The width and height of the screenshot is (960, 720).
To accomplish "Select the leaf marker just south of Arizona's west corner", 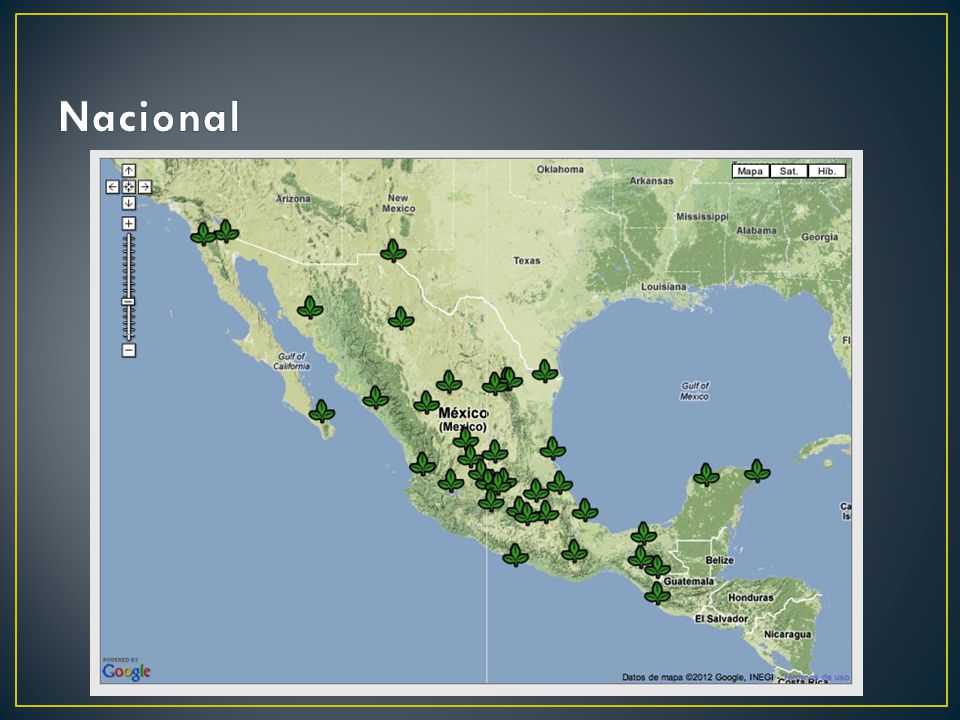I will click(226, 231).
